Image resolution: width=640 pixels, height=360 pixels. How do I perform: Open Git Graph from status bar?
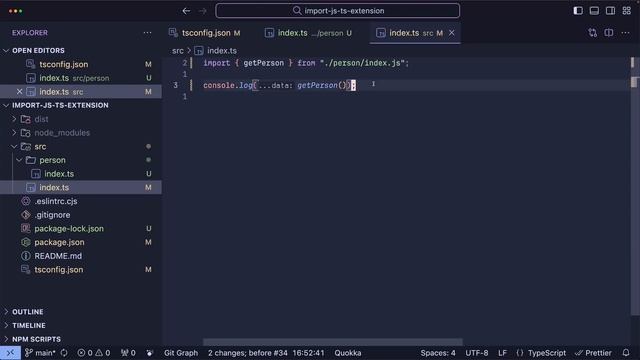tap(181, 353)
